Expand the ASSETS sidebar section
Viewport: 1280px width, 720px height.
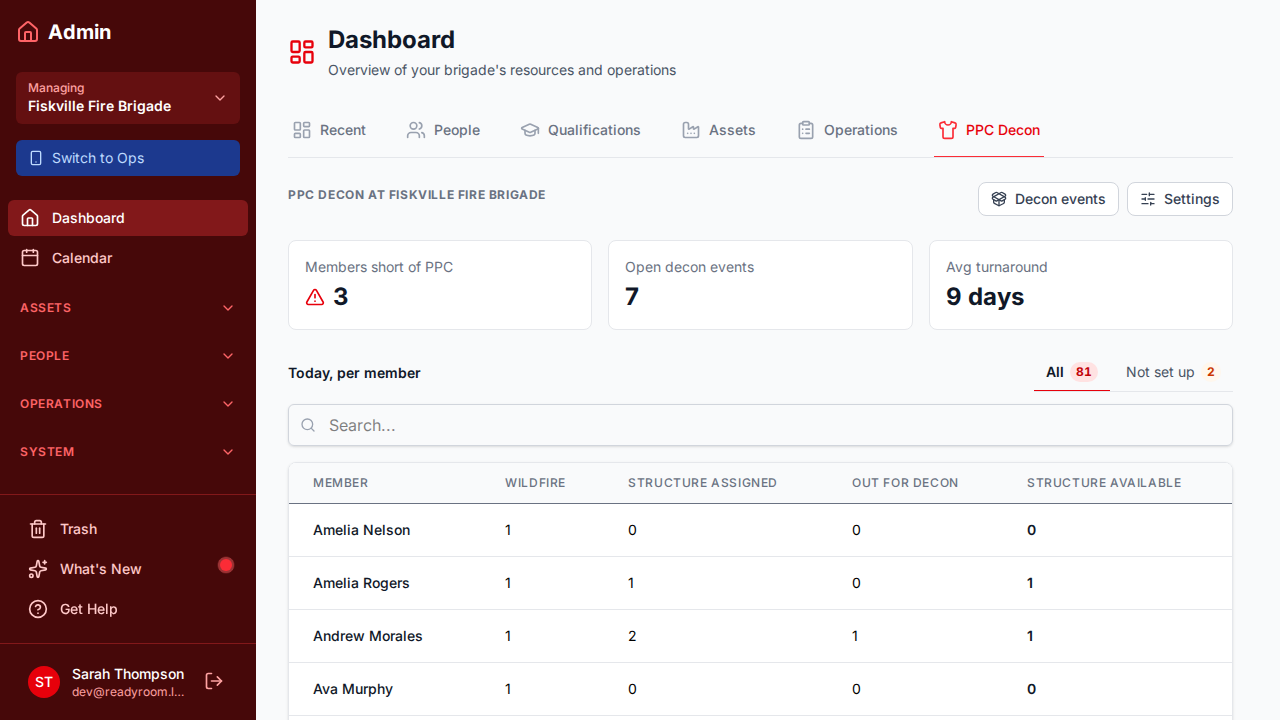[x=128, y=308]
